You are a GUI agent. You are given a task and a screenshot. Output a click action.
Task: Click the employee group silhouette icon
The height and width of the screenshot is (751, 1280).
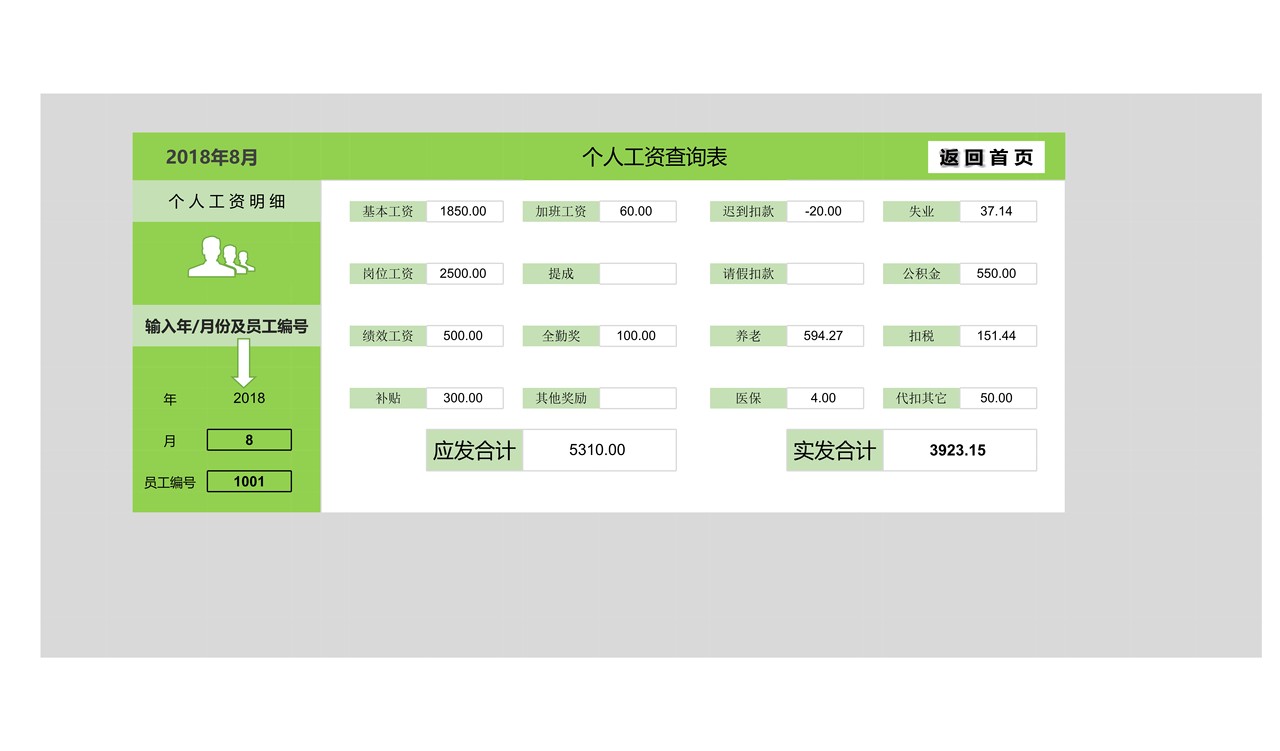[225, 259]
